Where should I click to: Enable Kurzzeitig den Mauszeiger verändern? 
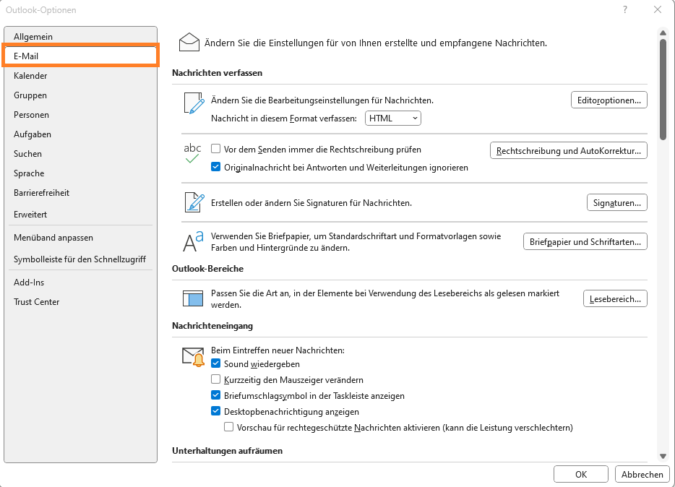(216, 379)
